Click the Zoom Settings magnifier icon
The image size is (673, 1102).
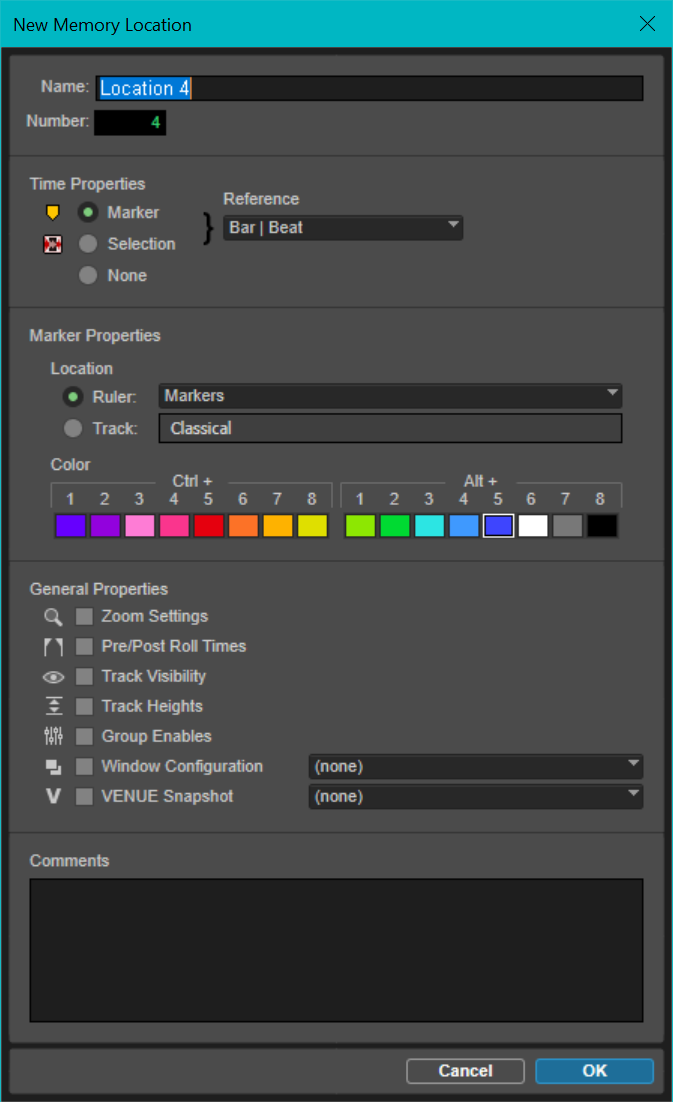pos(53,617)
